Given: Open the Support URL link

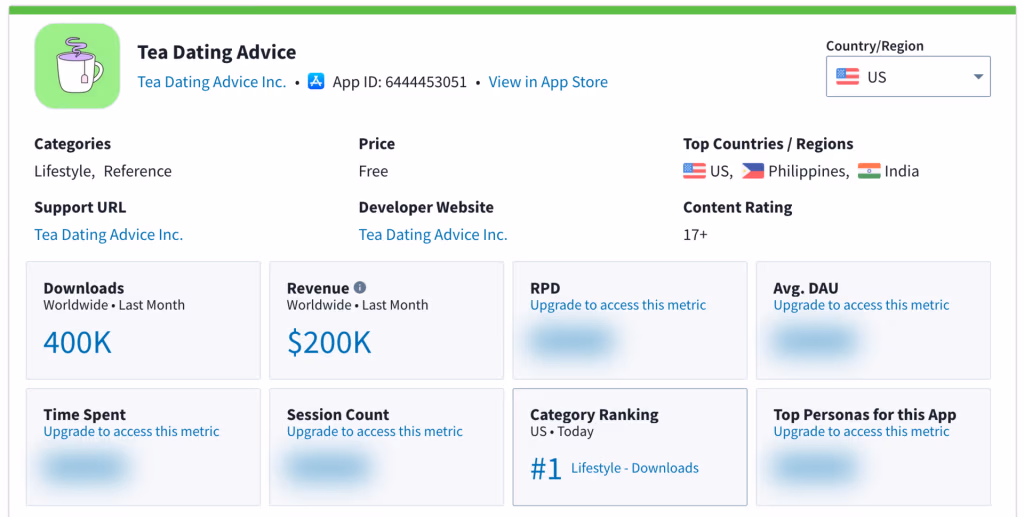Looking at the screenshot, I should click(108, 235).
